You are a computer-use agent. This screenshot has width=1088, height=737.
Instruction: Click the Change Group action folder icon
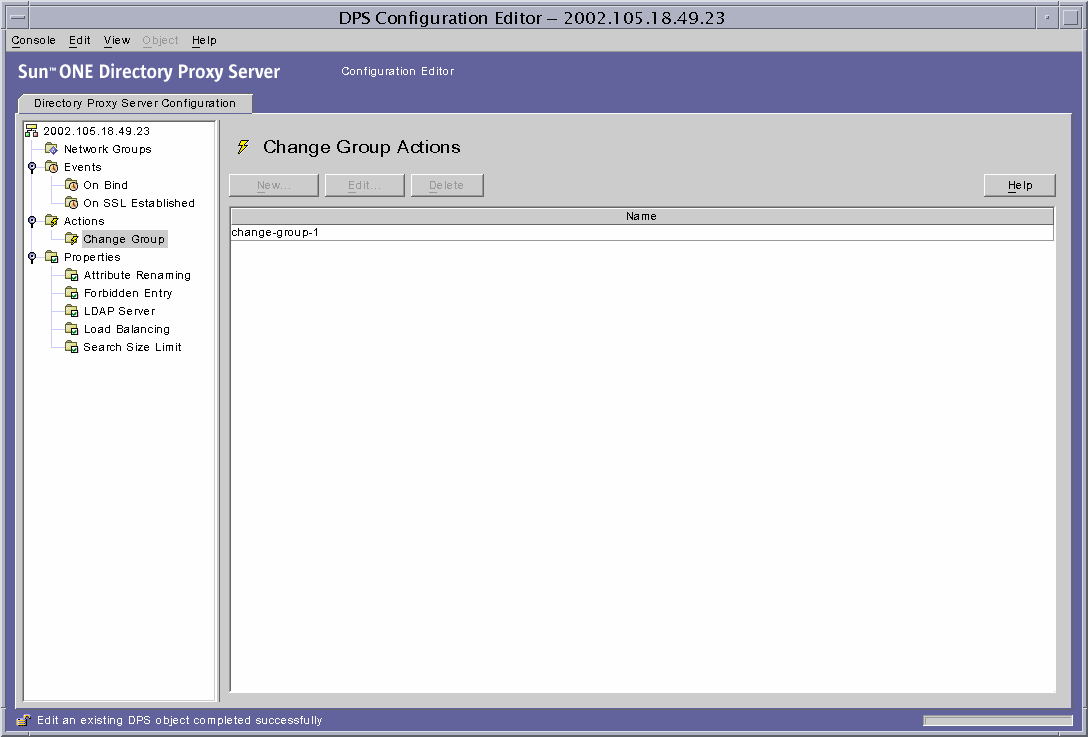coord(71,238)
